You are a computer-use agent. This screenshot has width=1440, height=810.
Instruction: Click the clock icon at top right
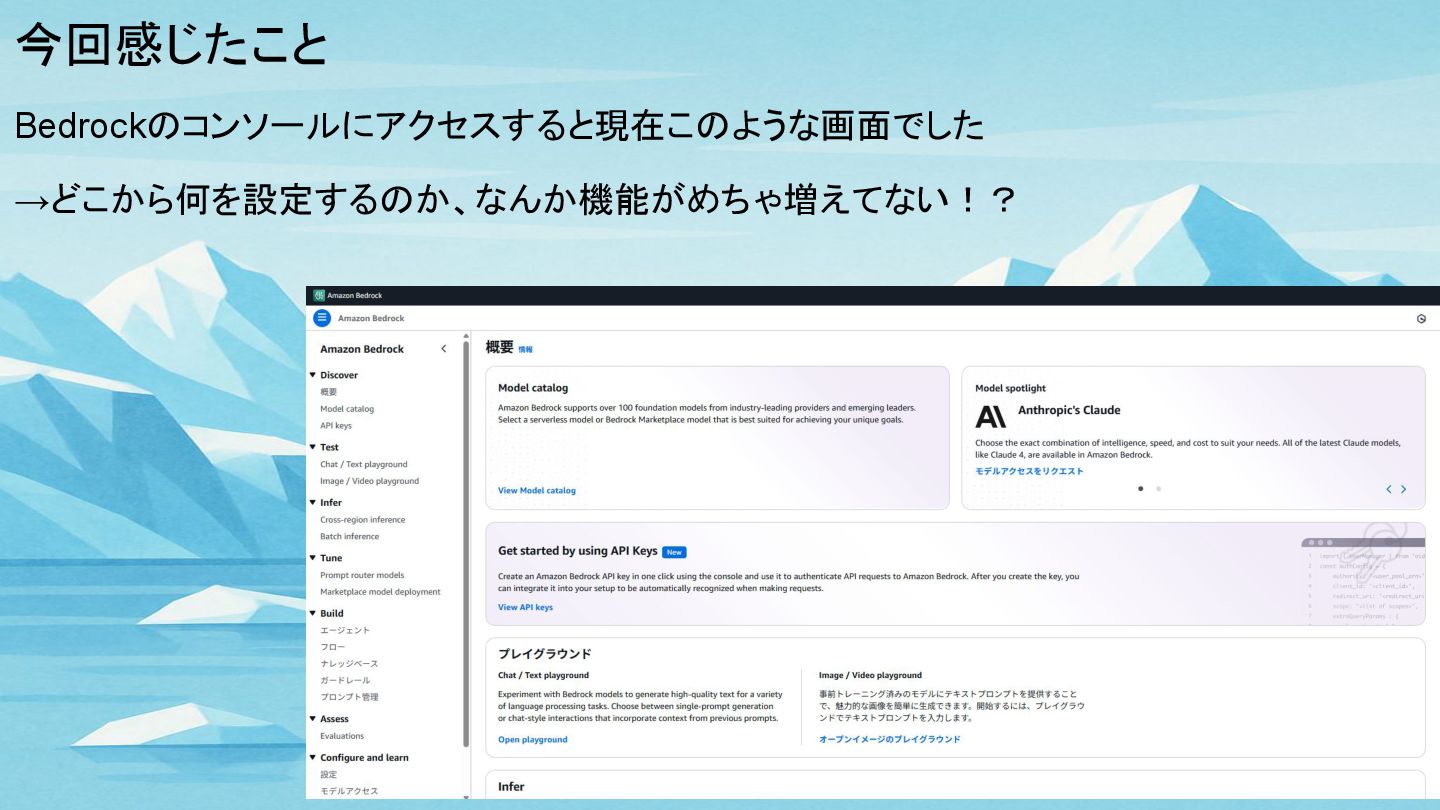point(1421,319)
